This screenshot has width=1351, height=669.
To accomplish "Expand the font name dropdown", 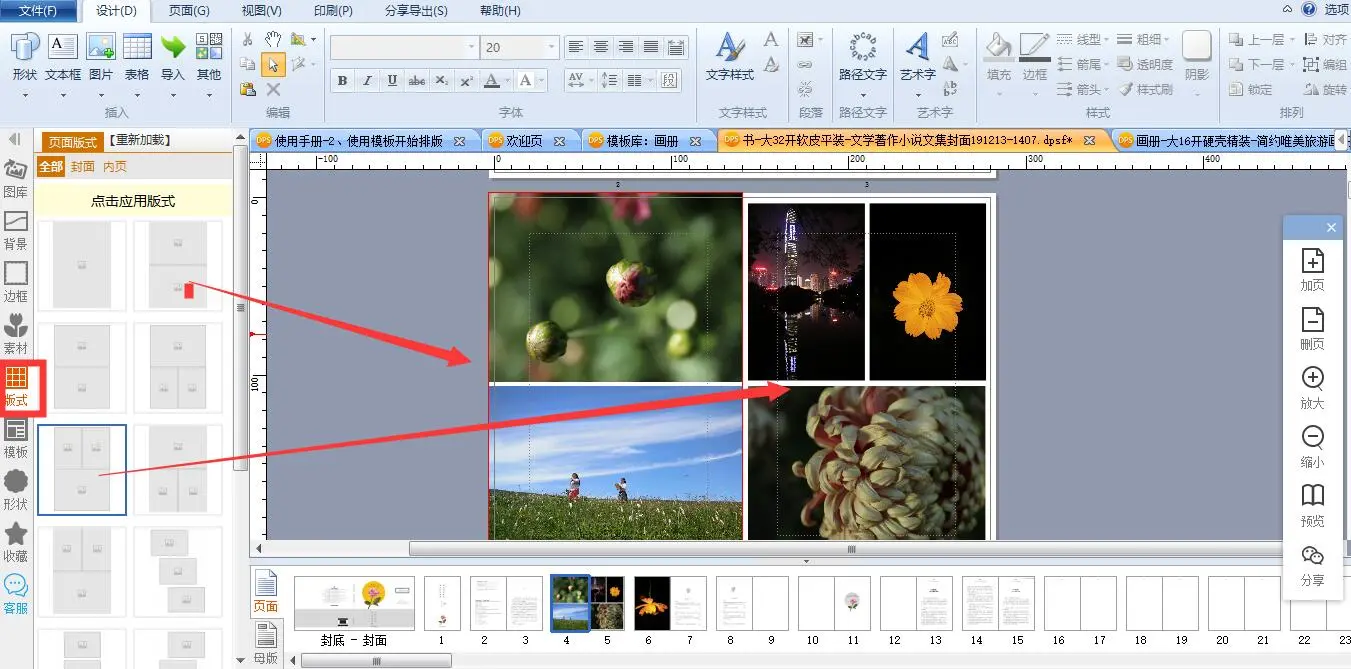I will (x=472, y=47).
